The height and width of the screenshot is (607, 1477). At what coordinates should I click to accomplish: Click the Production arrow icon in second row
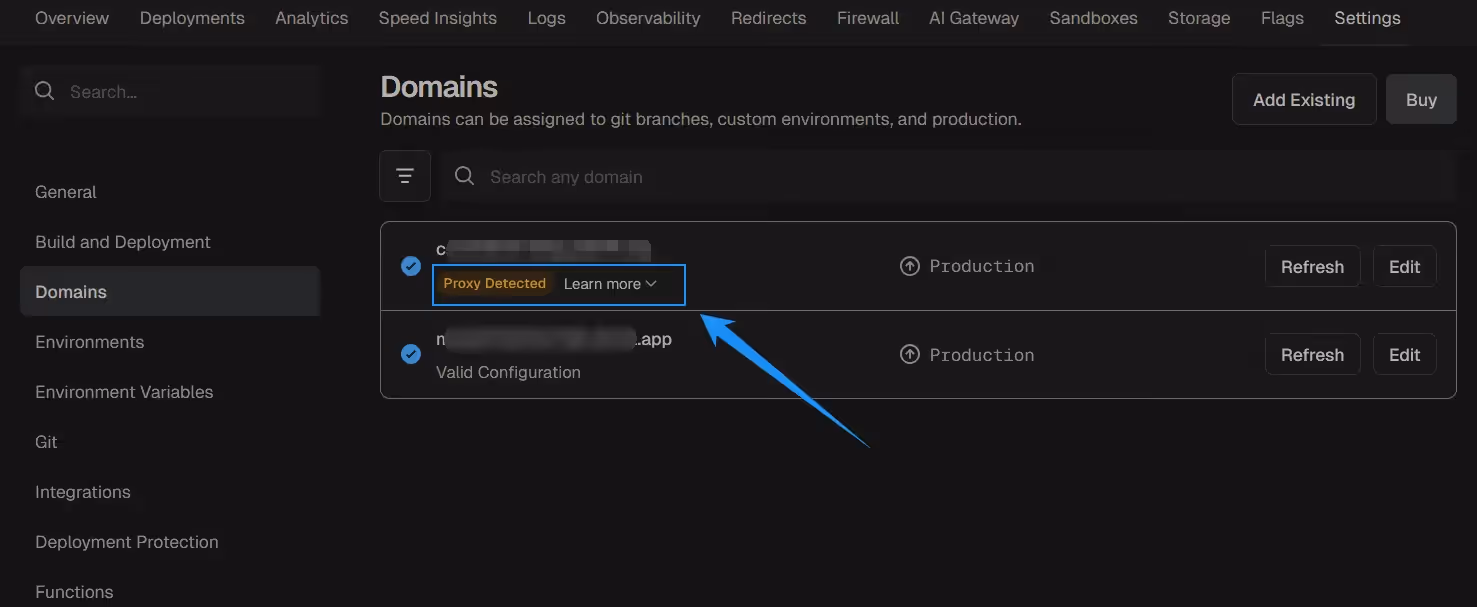coord(909,355)
